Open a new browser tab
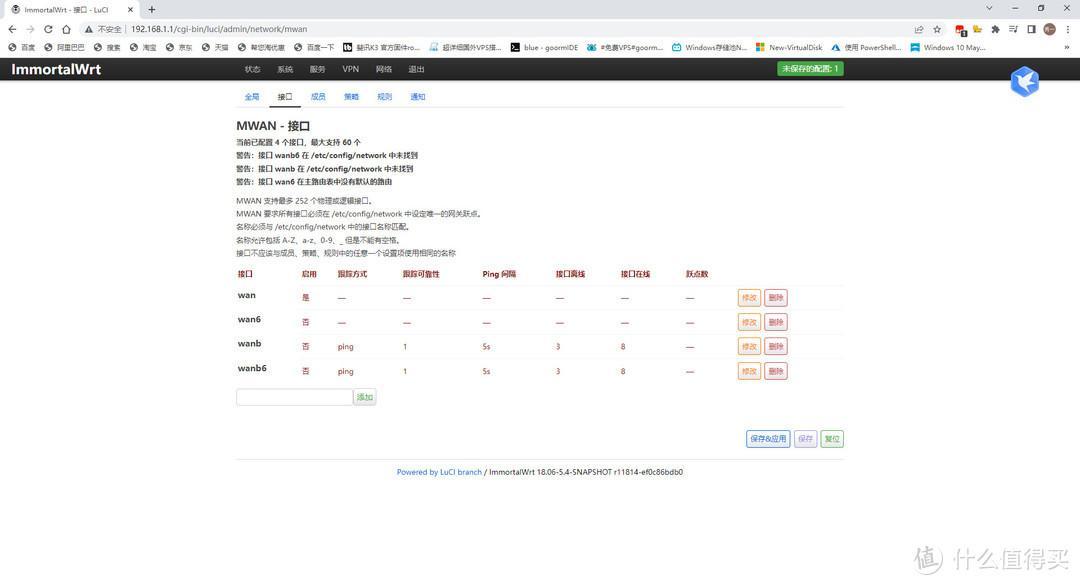Screen dimensions: 1080x585 point(152,10)
